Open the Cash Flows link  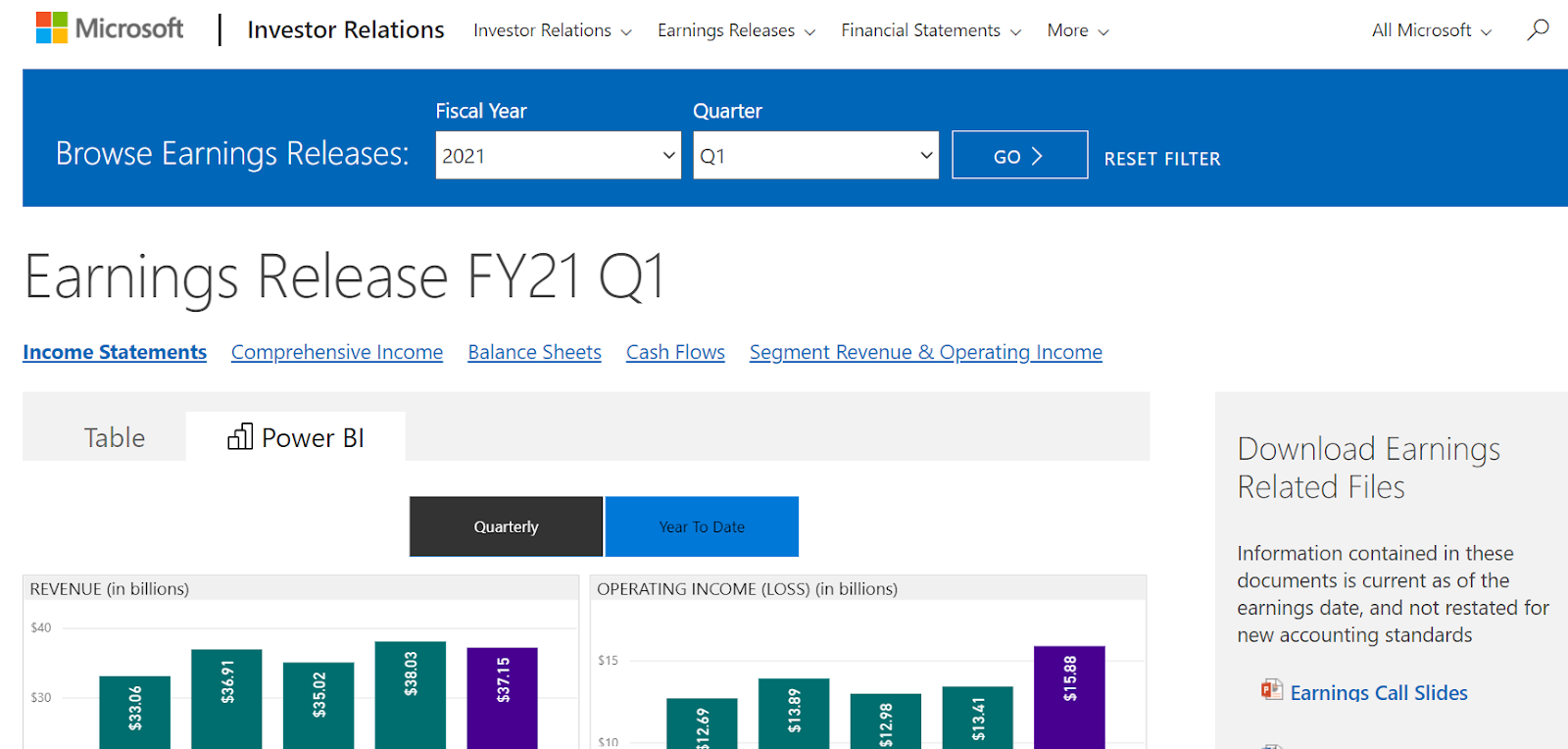(675, 352)
